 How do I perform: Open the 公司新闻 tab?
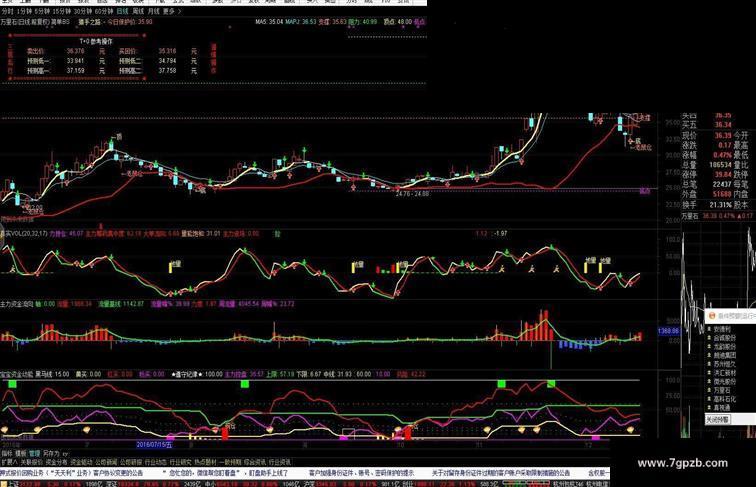106,462
